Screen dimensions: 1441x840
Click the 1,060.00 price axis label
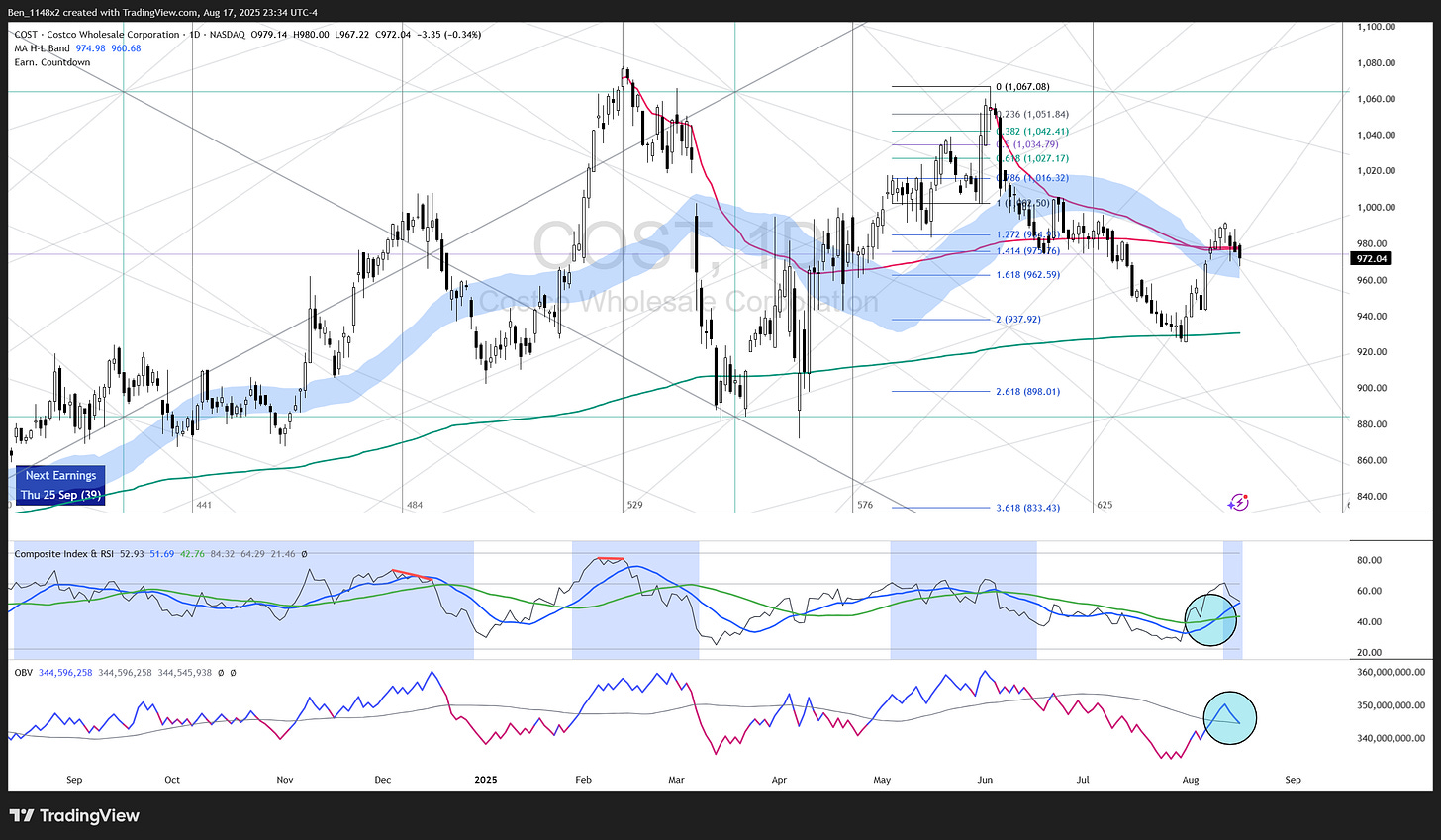1376,99
